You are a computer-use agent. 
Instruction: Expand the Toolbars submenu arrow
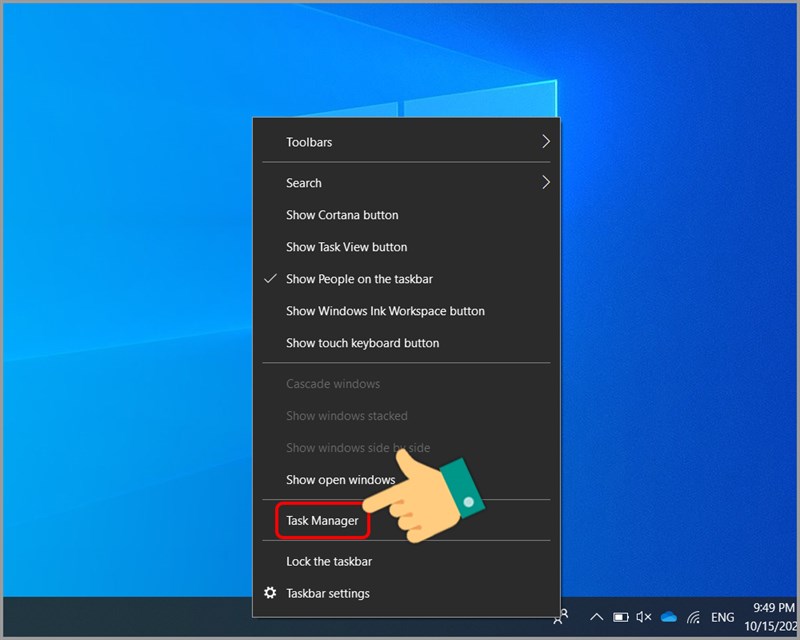[545, 142]
